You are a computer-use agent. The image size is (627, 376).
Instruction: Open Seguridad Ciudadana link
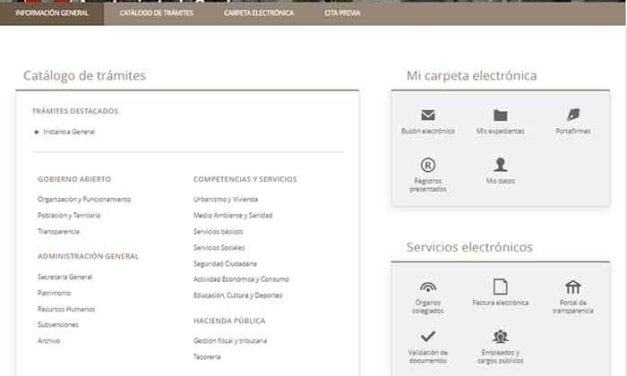coord(225,264)
